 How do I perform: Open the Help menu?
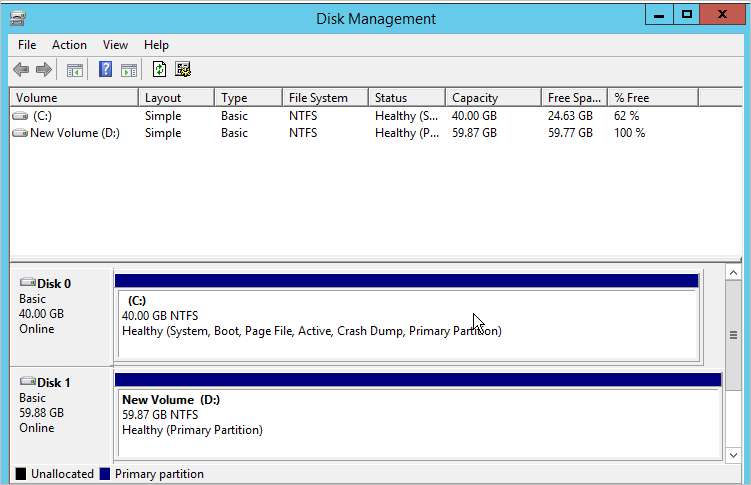156,45
